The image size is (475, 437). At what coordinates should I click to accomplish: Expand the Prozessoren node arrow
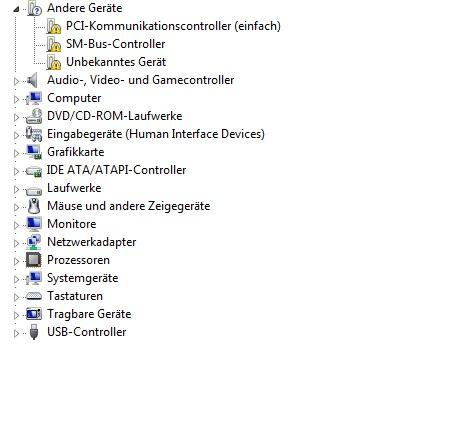pyautogui.click(x=16, y=261)
